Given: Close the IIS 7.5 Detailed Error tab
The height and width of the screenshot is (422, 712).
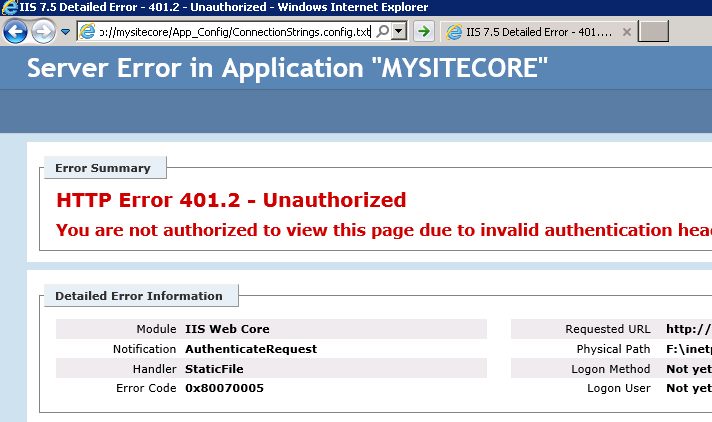Looking at the screenshot, I should pos(627,32).
